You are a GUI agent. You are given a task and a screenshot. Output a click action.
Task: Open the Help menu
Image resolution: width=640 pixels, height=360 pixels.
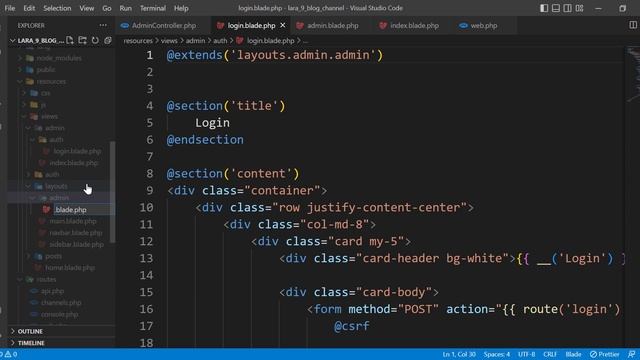tap(181, 8)
